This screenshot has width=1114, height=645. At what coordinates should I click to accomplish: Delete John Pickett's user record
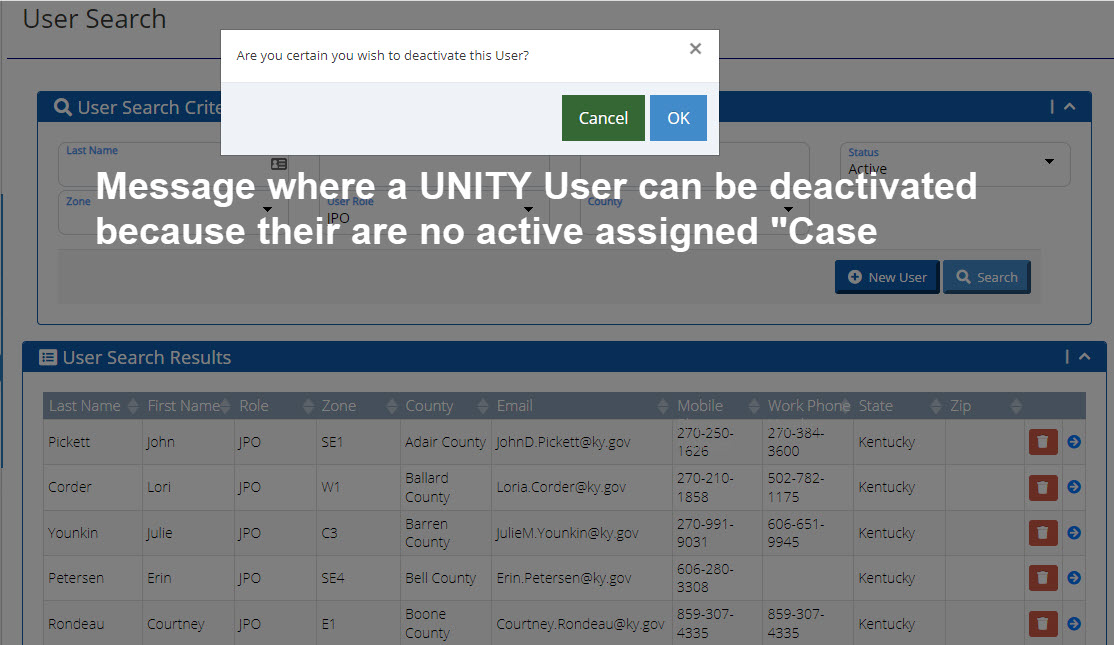click(1043, 441)
